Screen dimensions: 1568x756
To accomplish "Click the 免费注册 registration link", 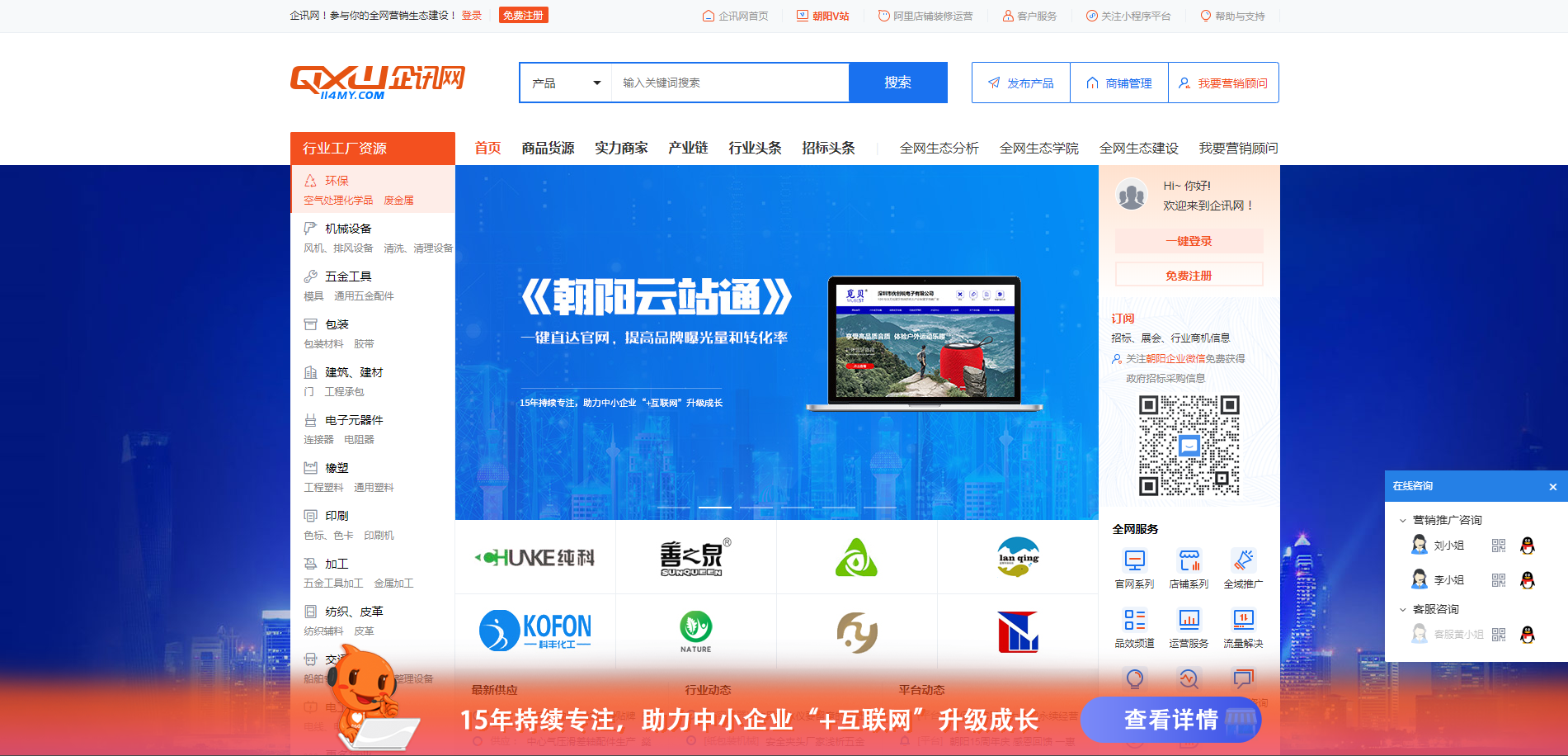I will pos(523,15).
